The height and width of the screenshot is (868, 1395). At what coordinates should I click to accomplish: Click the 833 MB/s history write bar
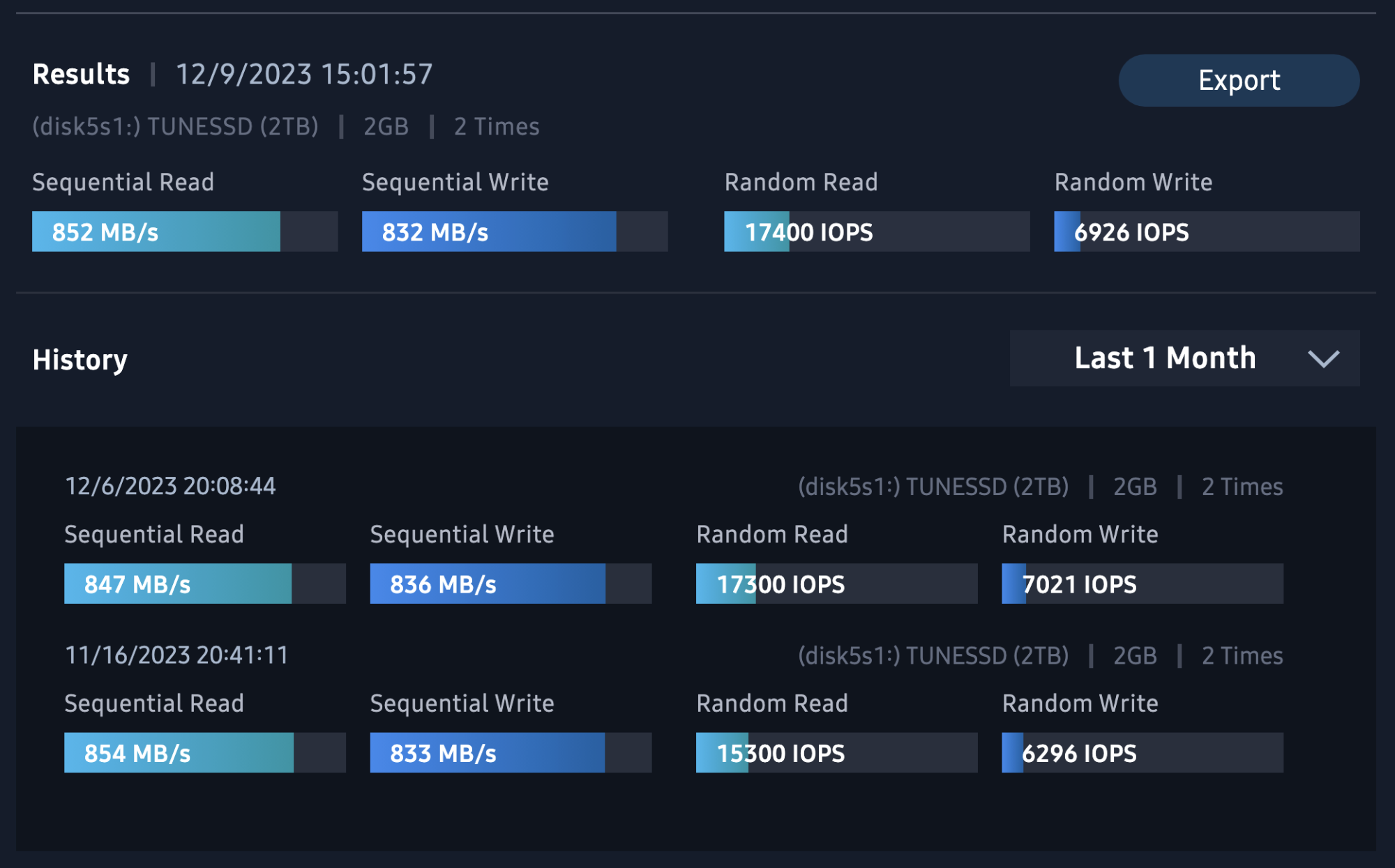[510, 752]
